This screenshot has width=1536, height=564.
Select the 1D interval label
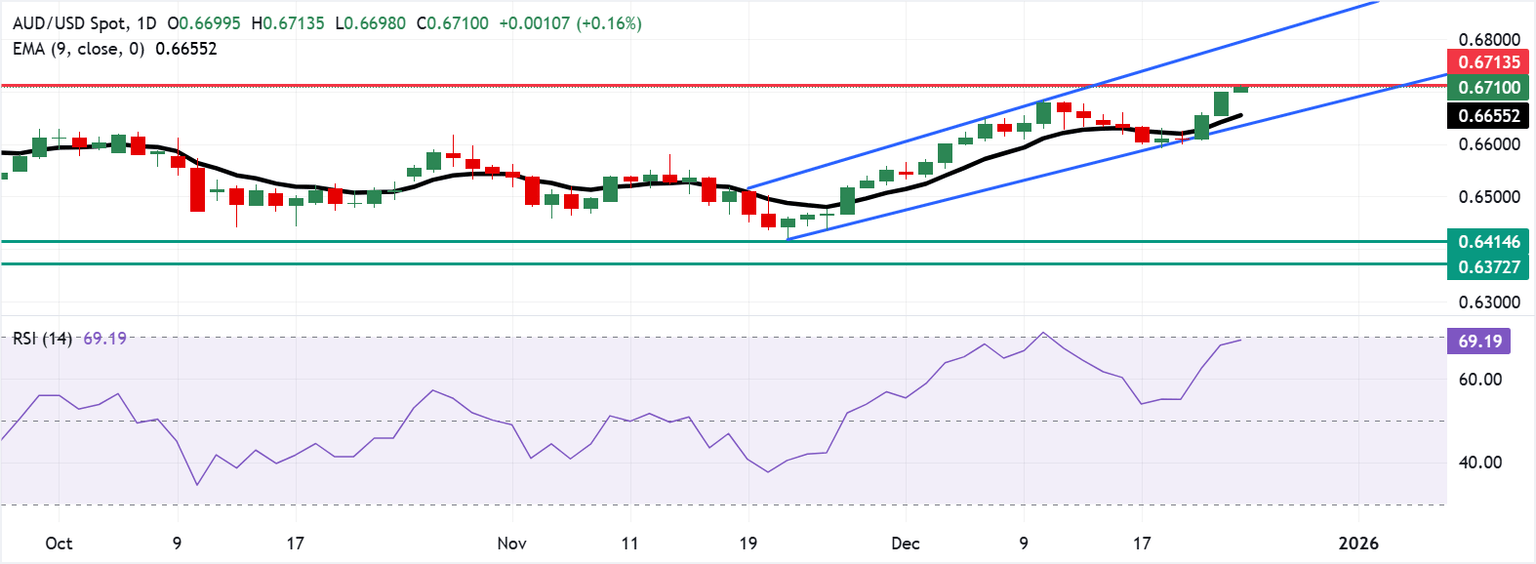[147, 23]
